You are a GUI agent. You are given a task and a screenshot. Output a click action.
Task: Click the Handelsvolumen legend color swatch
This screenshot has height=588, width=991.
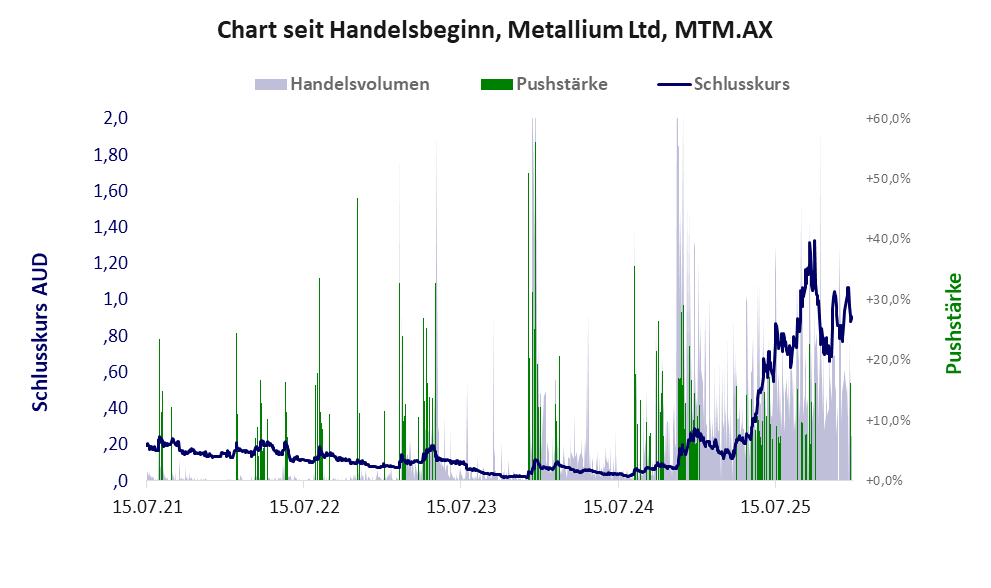pos(271,84)
